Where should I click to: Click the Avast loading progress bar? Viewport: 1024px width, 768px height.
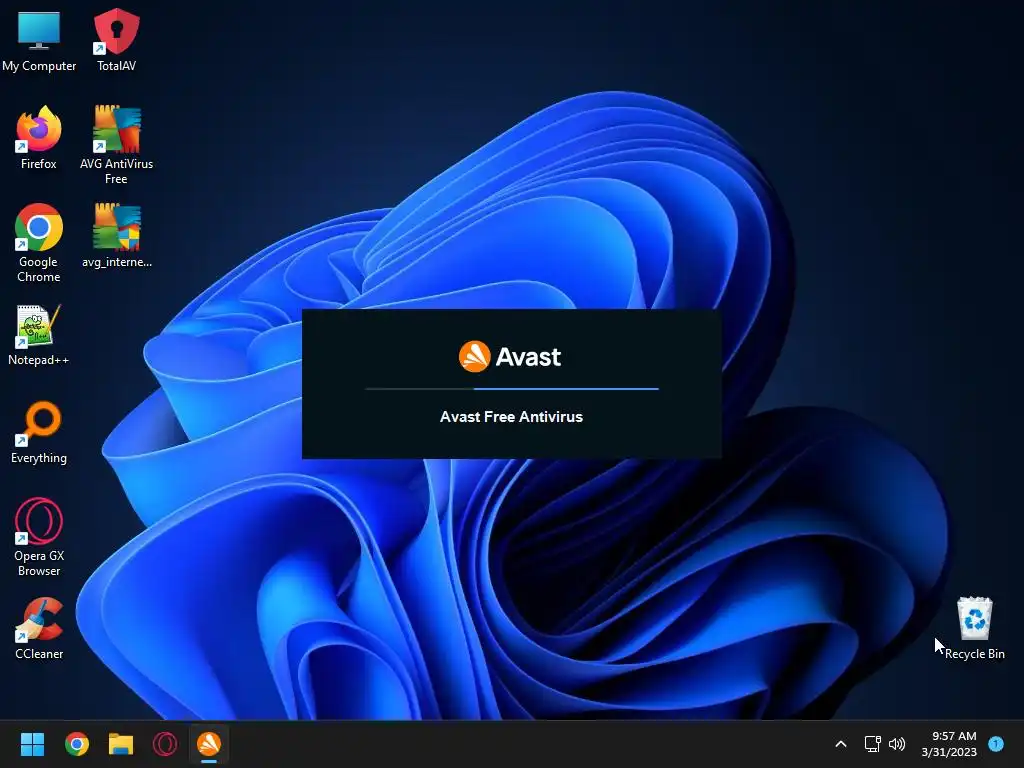(x=512, y=389)
